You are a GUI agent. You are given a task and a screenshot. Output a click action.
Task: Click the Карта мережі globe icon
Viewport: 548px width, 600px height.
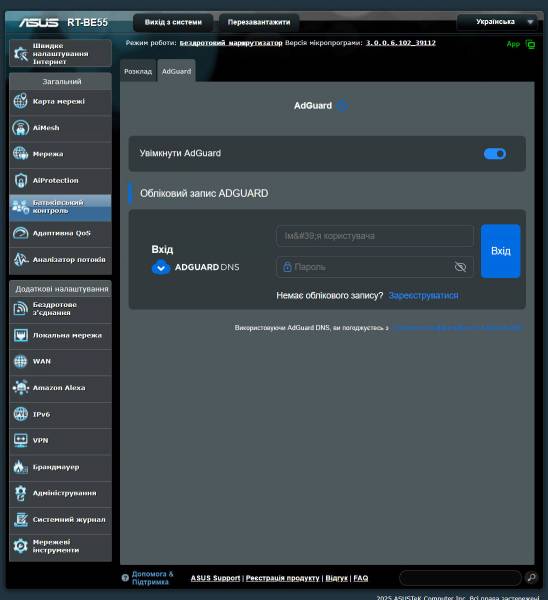(21, 101)
